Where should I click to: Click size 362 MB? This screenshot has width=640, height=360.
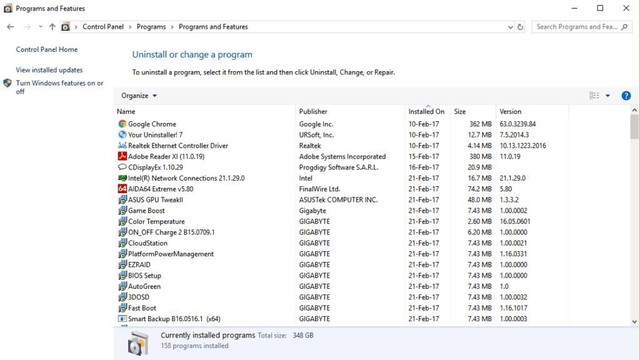coord(480,124)
